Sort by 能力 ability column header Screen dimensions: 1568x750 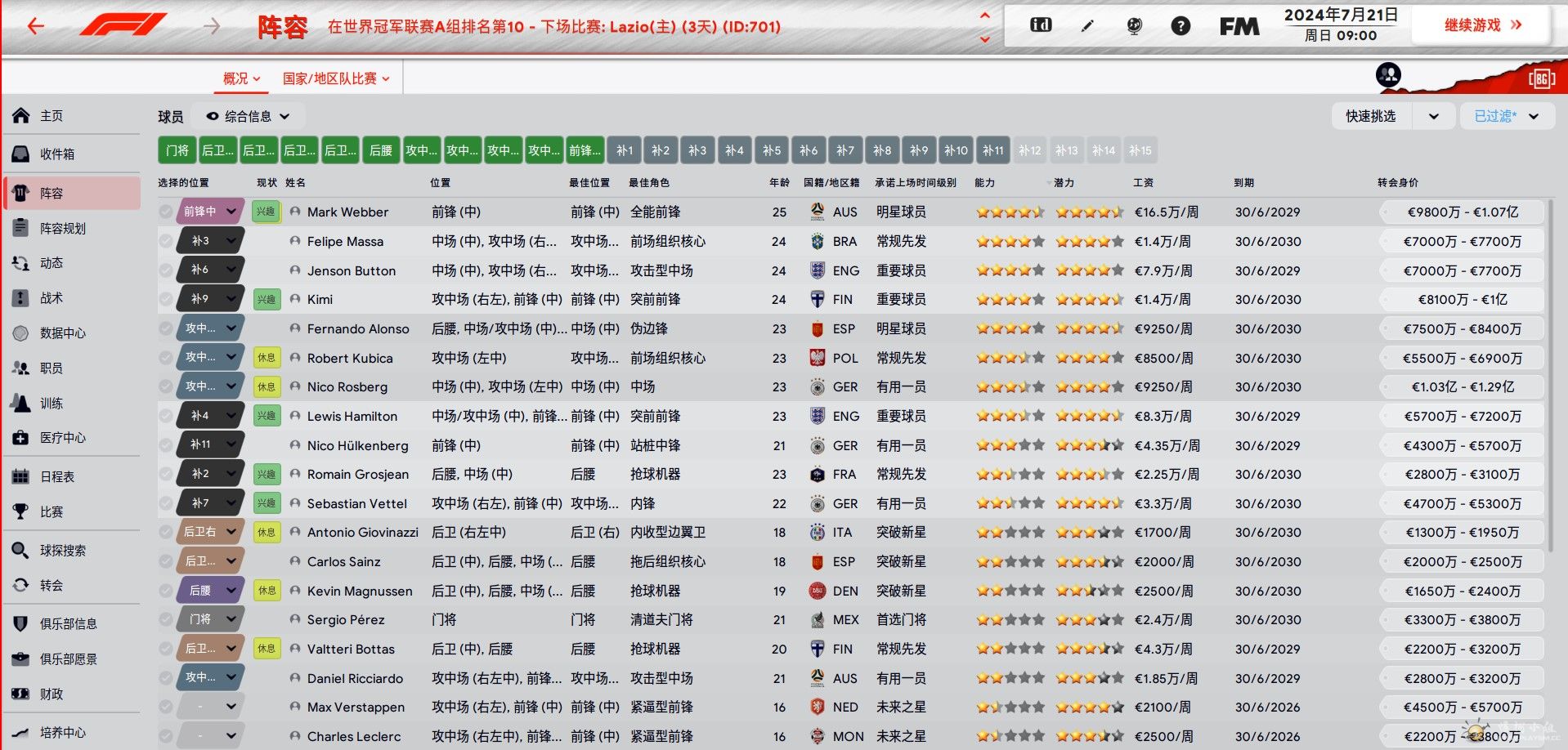(x=985, y=182)
